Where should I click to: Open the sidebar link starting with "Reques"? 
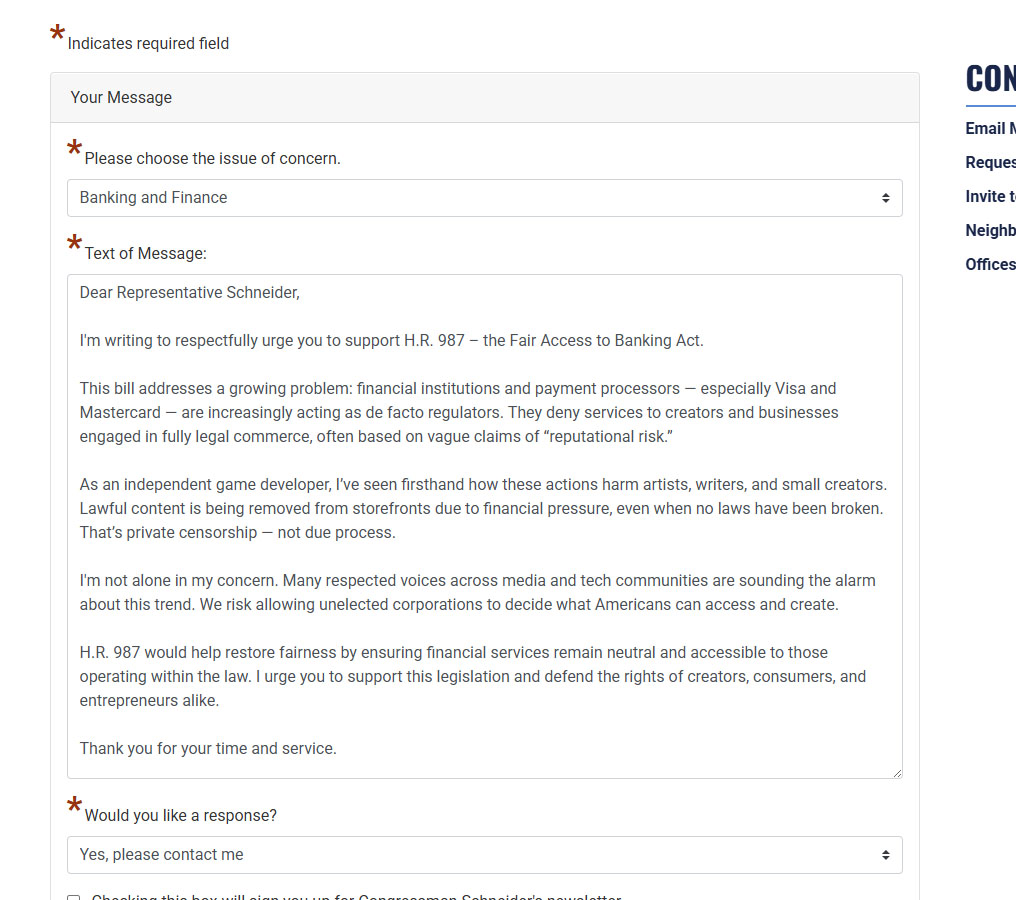(x=990, y=162)
